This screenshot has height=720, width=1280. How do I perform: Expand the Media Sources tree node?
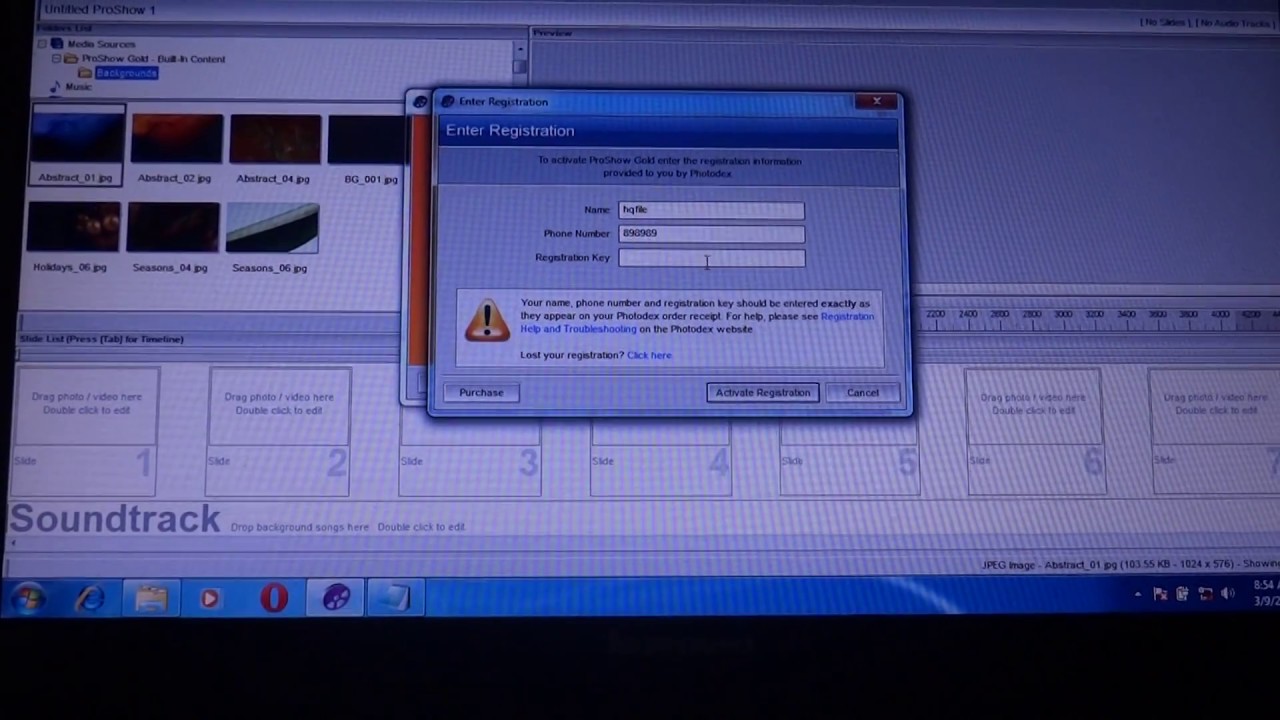(42, 44)
